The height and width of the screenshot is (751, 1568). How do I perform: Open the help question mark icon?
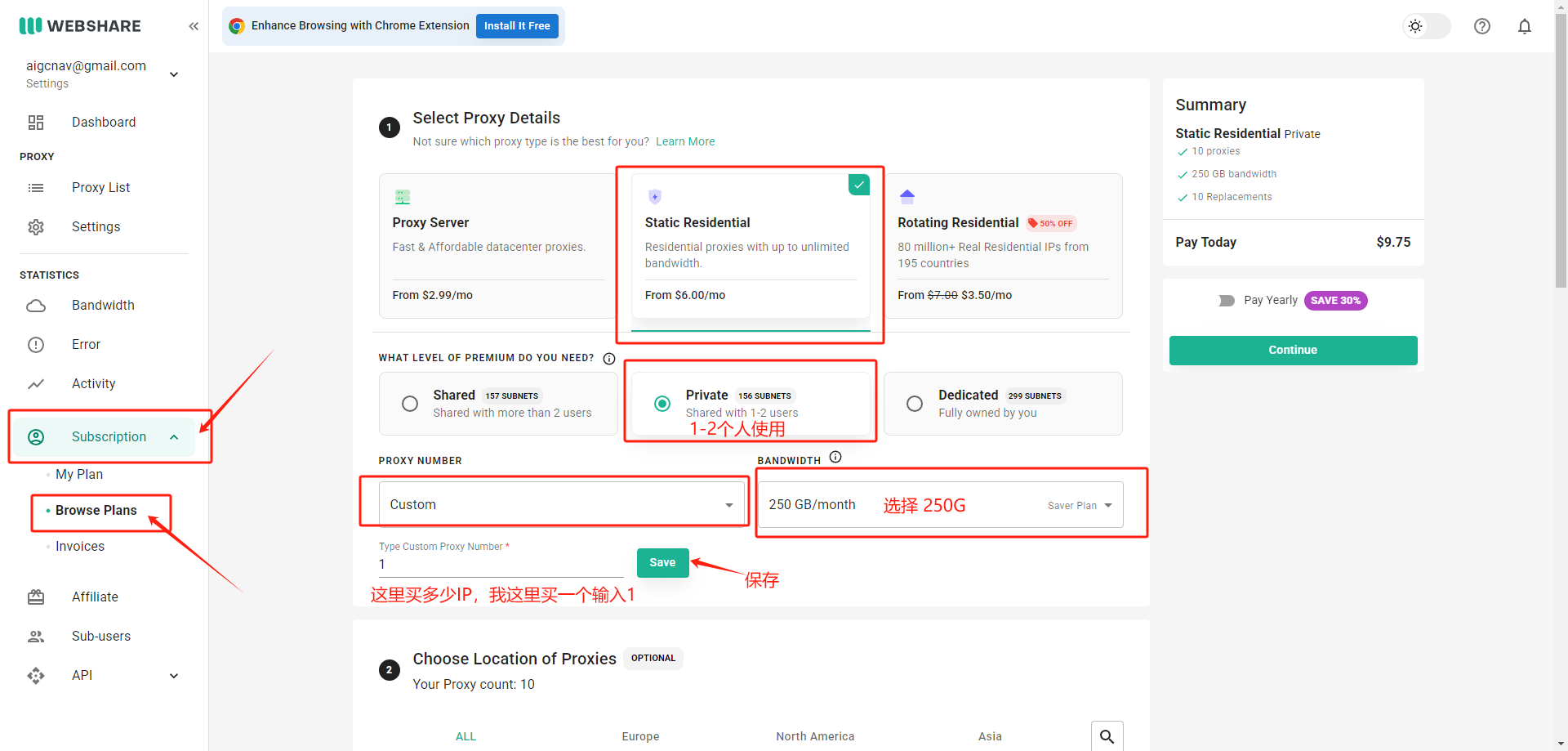point(1482,26)
